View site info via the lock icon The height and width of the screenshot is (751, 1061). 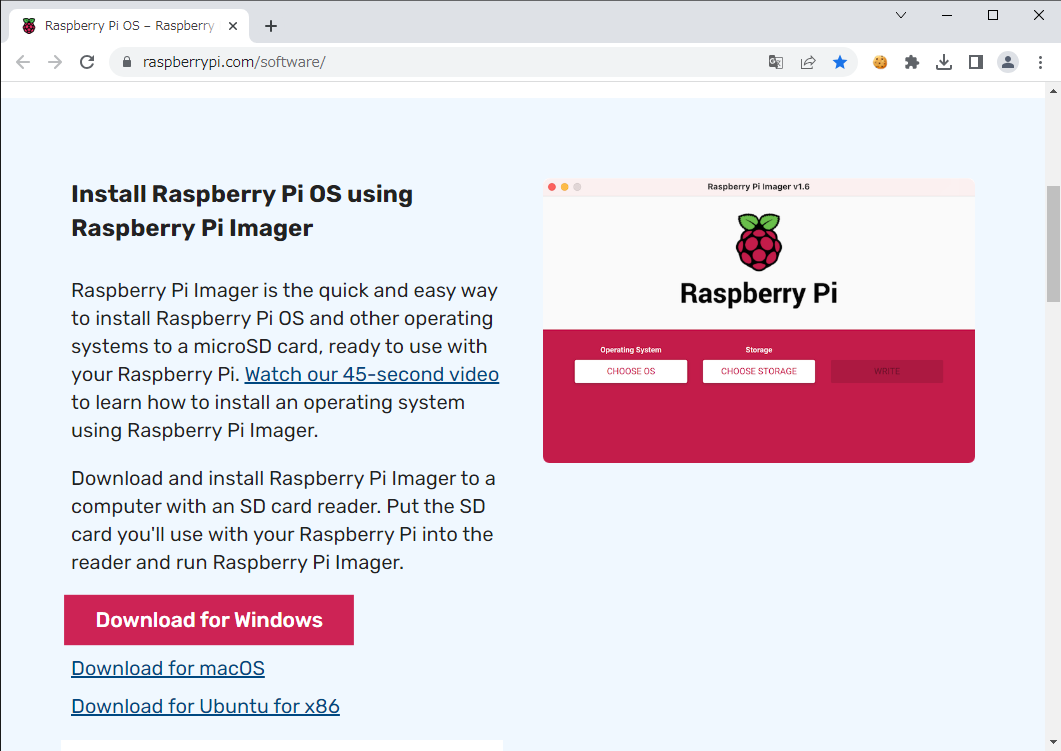tap(127, 62)
